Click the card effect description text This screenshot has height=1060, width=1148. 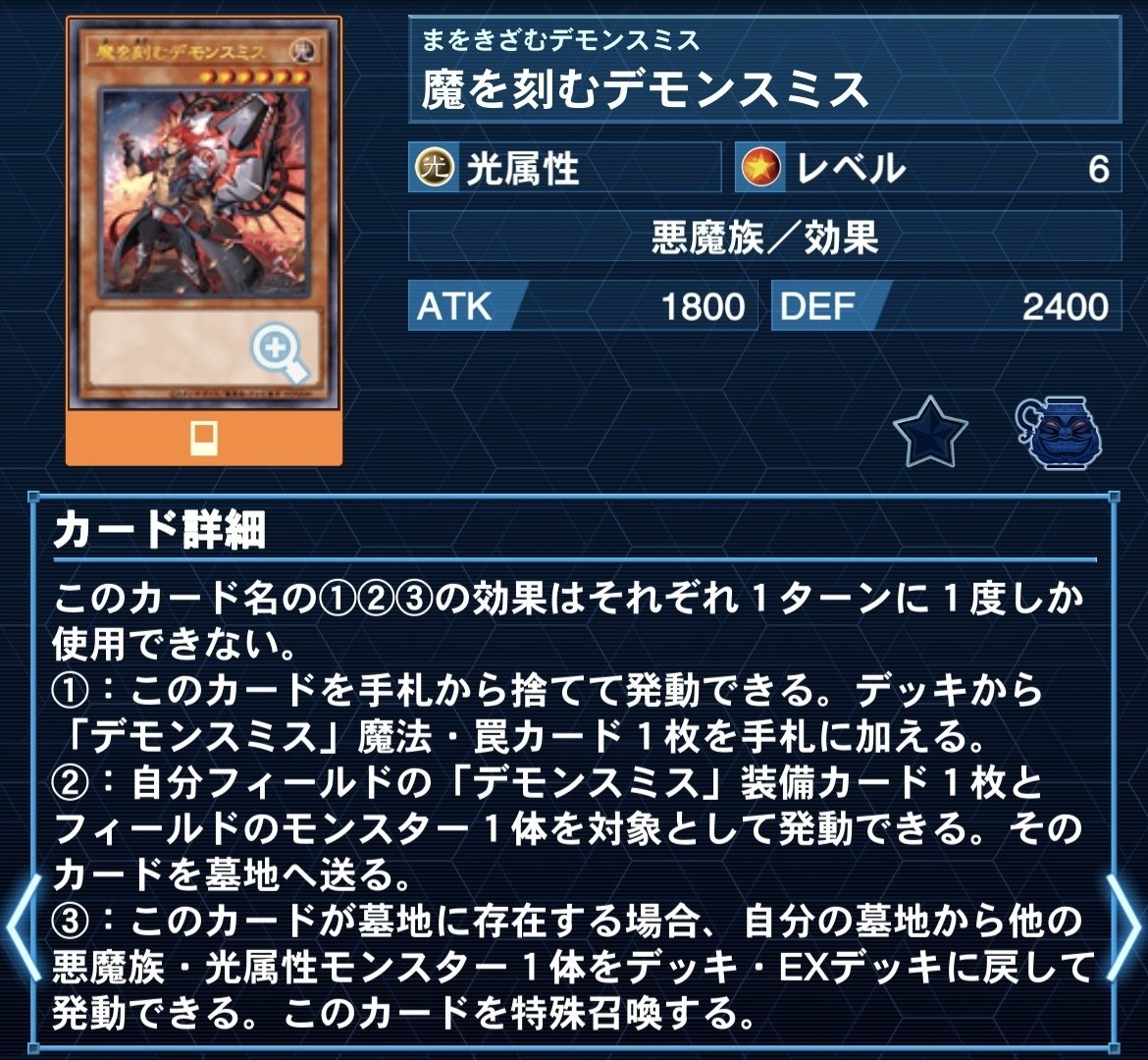573,805
